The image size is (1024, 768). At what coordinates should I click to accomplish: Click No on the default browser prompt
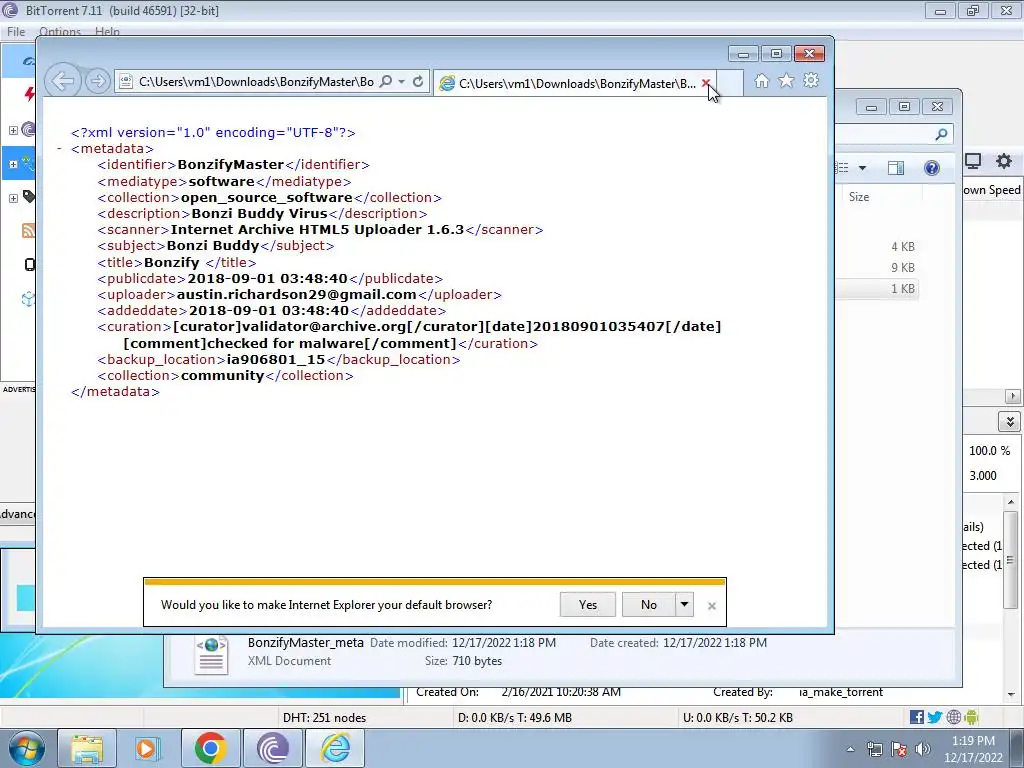(x=648, y=605)
